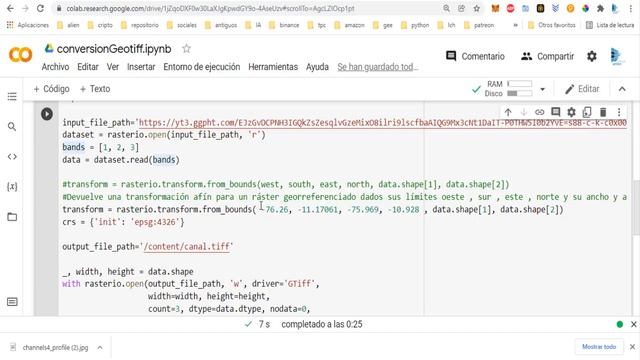Move cell down with arrow icon
Viewport: 640px width, 360px height.
pyautogui.click(x=524, y=112)
